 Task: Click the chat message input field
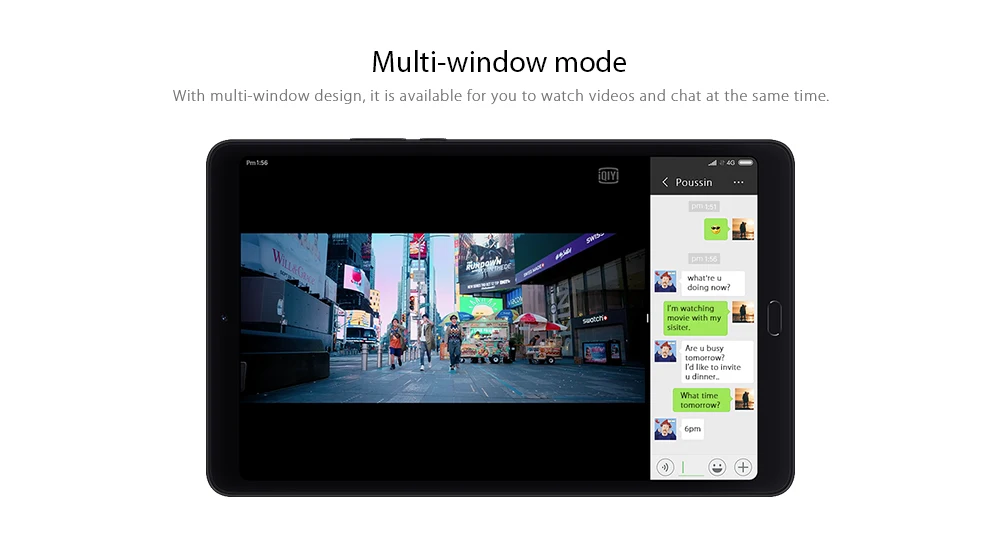point(691,468)
